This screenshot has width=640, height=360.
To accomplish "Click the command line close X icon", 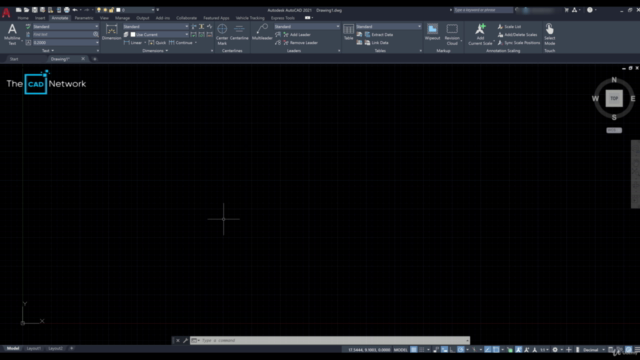I will click(178, 340).
